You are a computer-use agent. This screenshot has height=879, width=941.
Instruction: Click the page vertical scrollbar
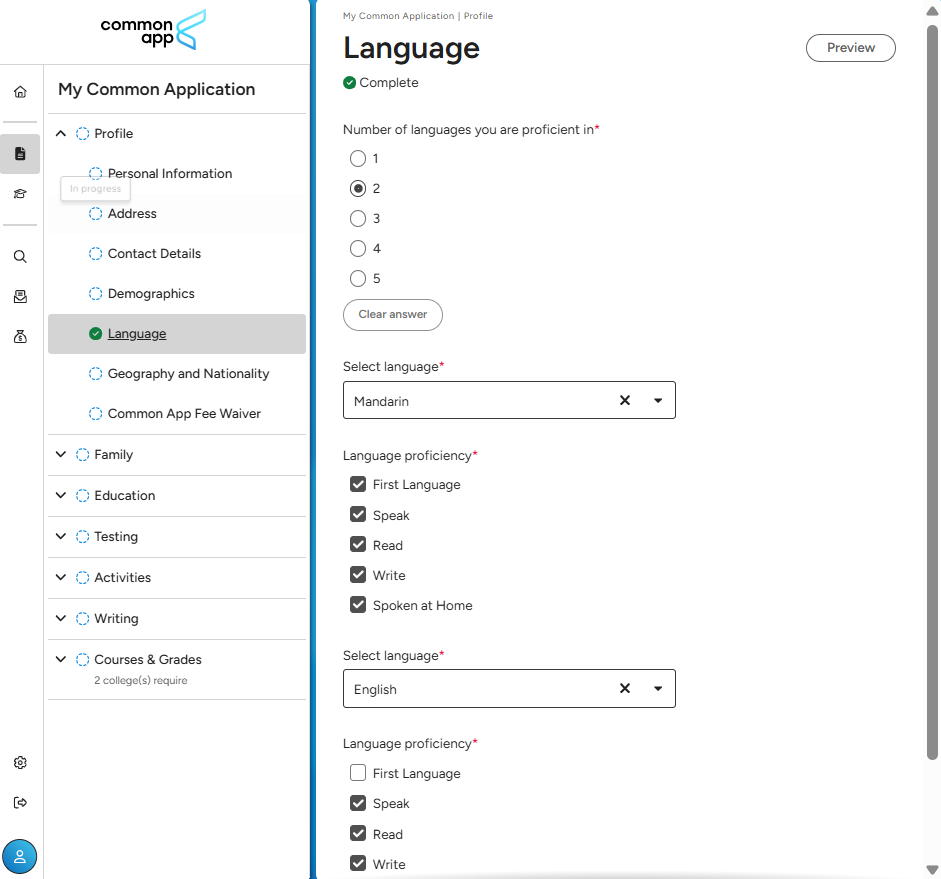coord(932,400)
